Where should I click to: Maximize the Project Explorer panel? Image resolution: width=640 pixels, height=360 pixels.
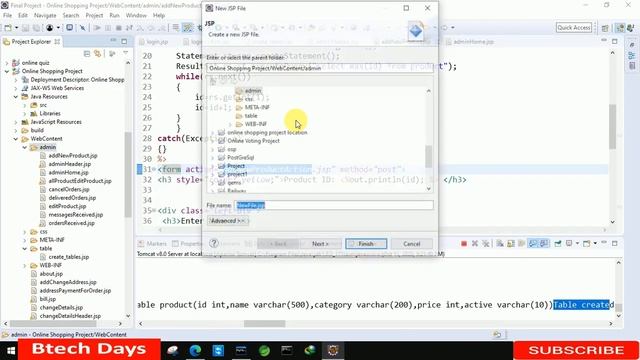(x=124, y=41)
